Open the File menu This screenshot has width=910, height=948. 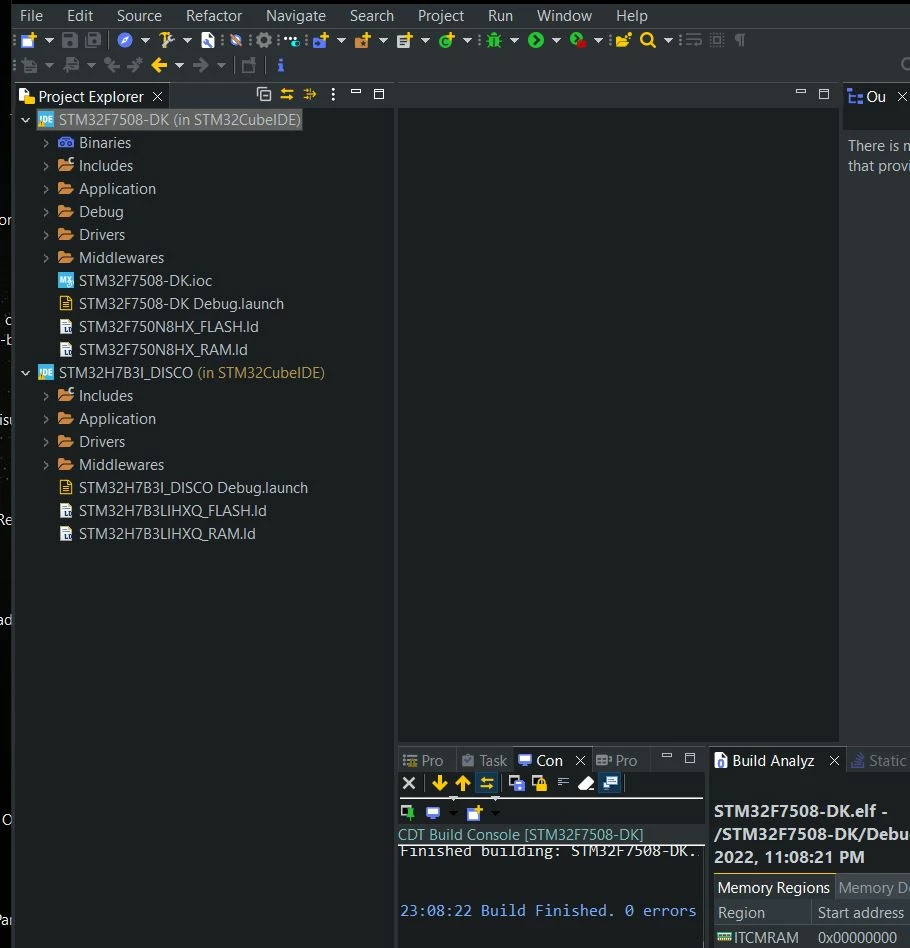[31, 16]
